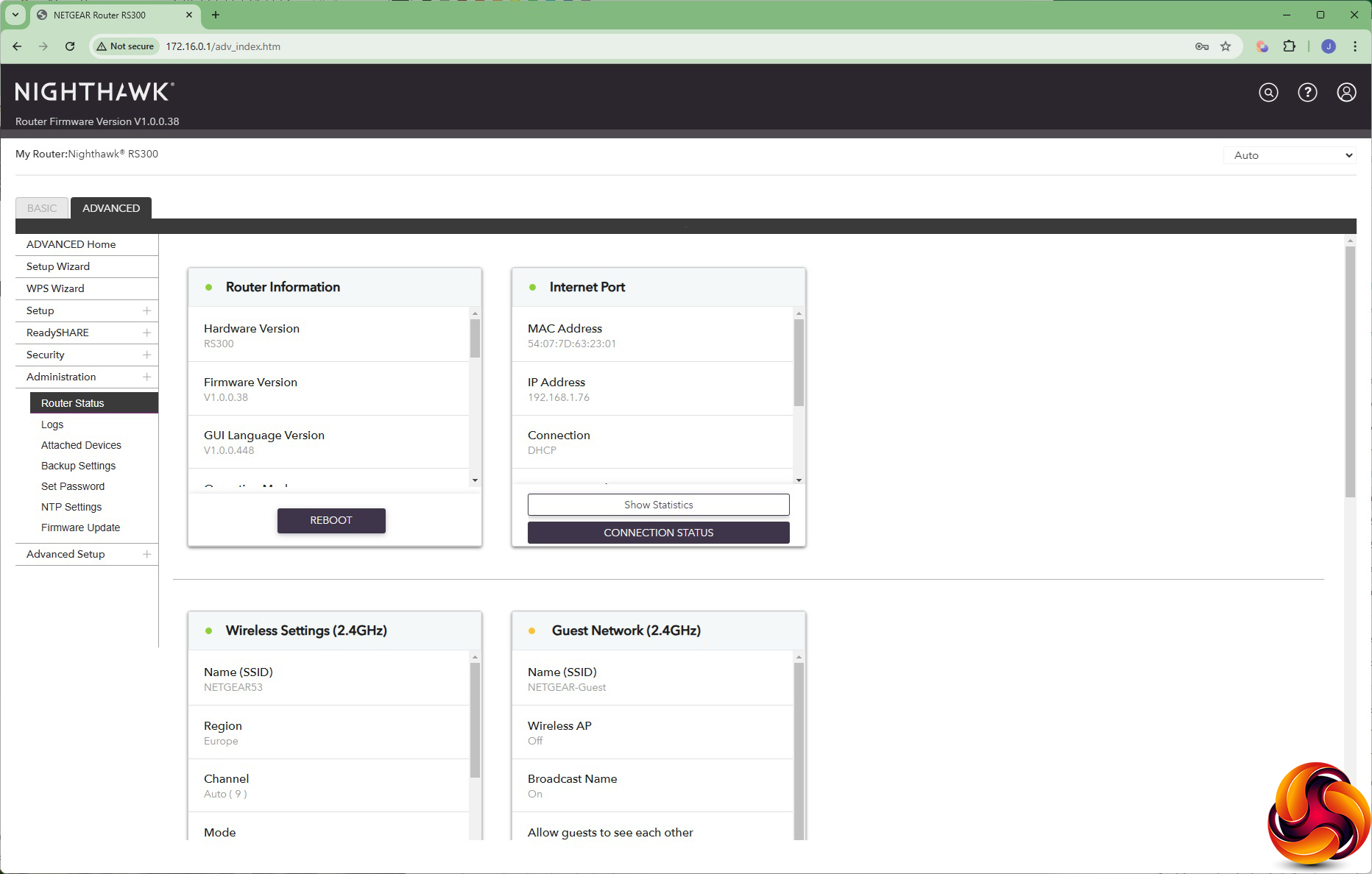Click the Internet Port panel title
The width and height of the screenshot is (1372, 874).
tap(587, 287)
